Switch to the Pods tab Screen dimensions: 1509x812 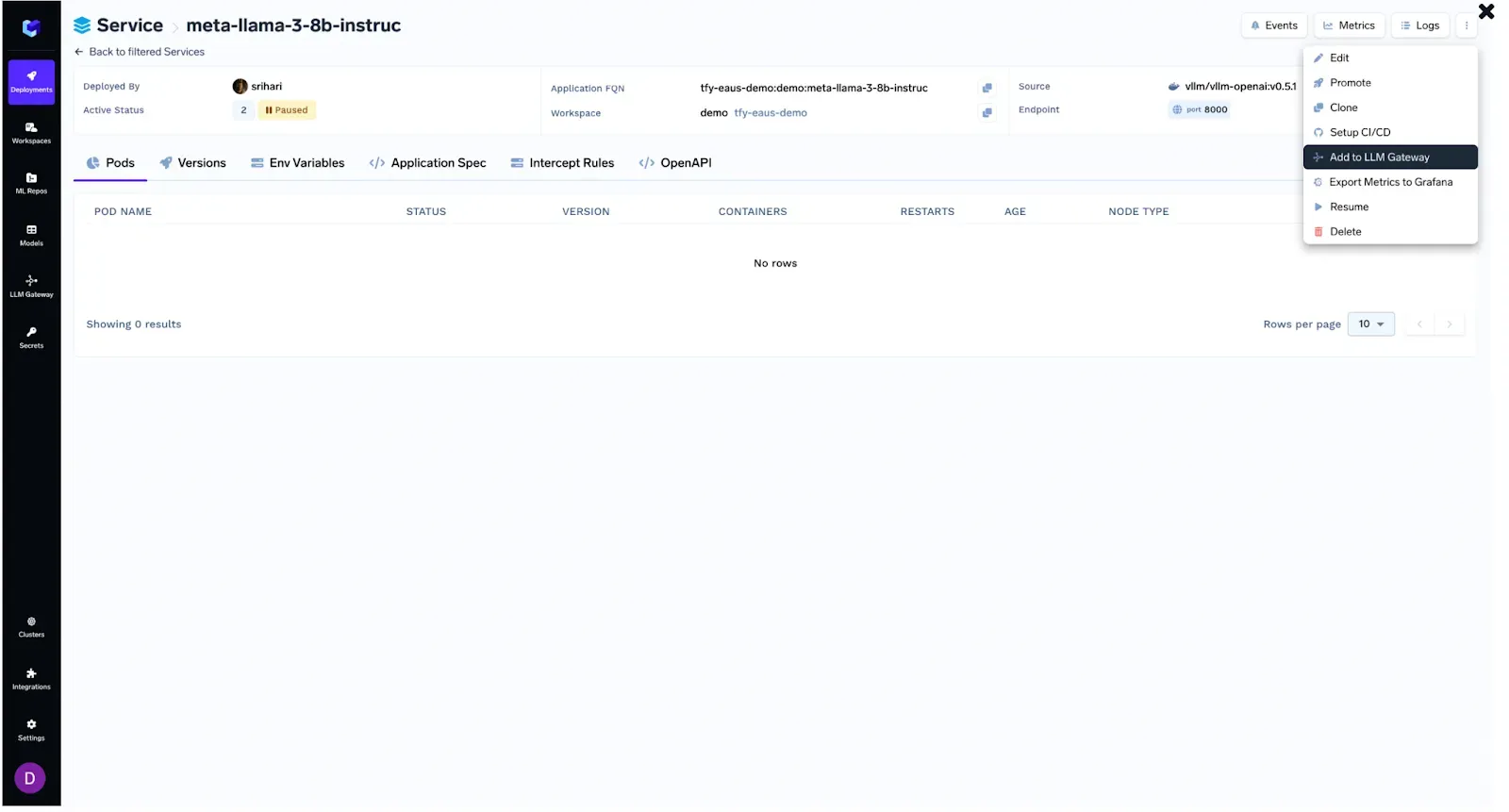tap(110, 163)
